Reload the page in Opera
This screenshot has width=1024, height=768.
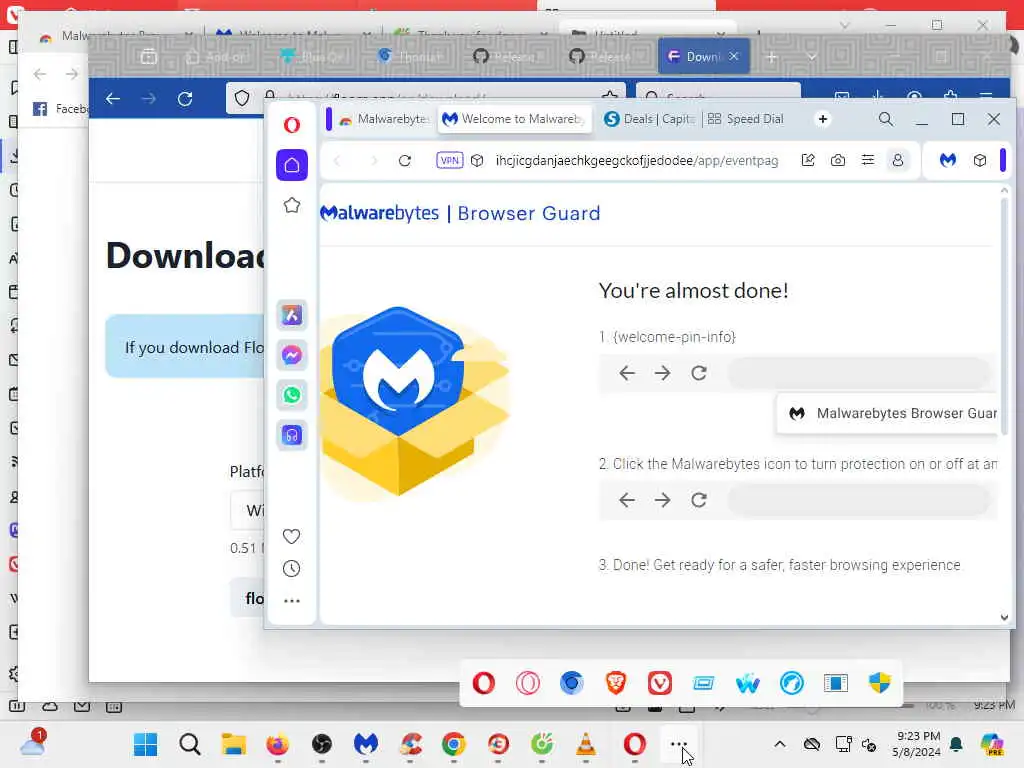tap(405, 161)
